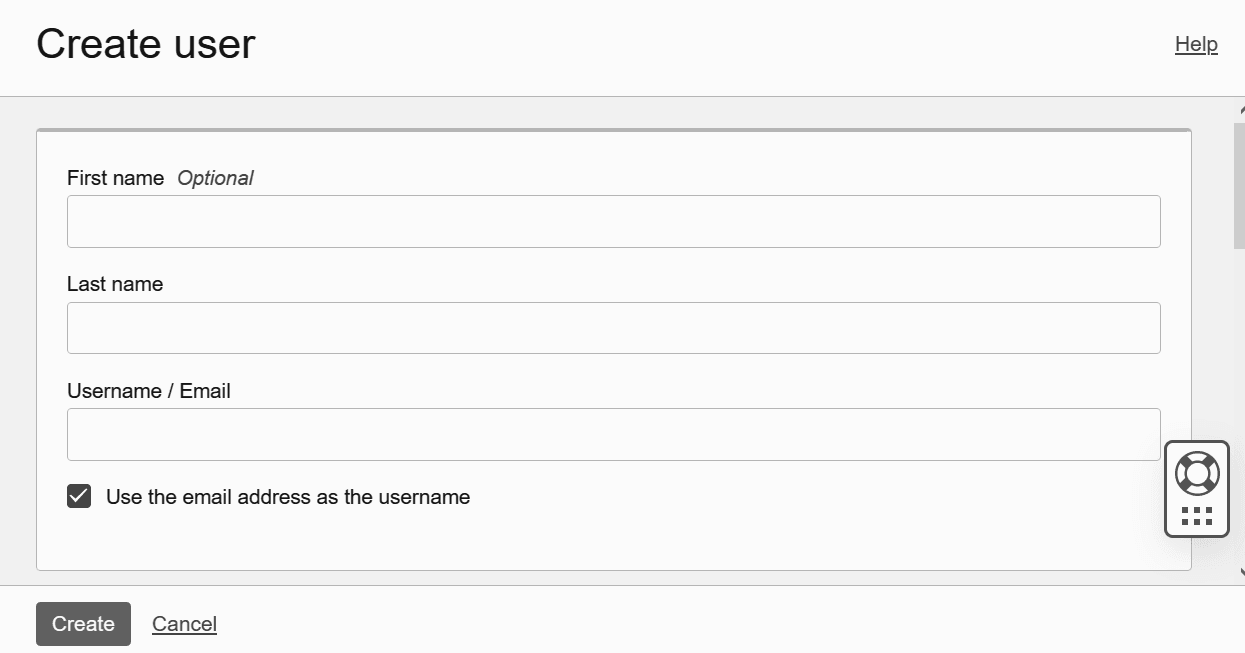Focus the First name input field
The width and height of the screenshot is (1245, 653).
[613, 222]
